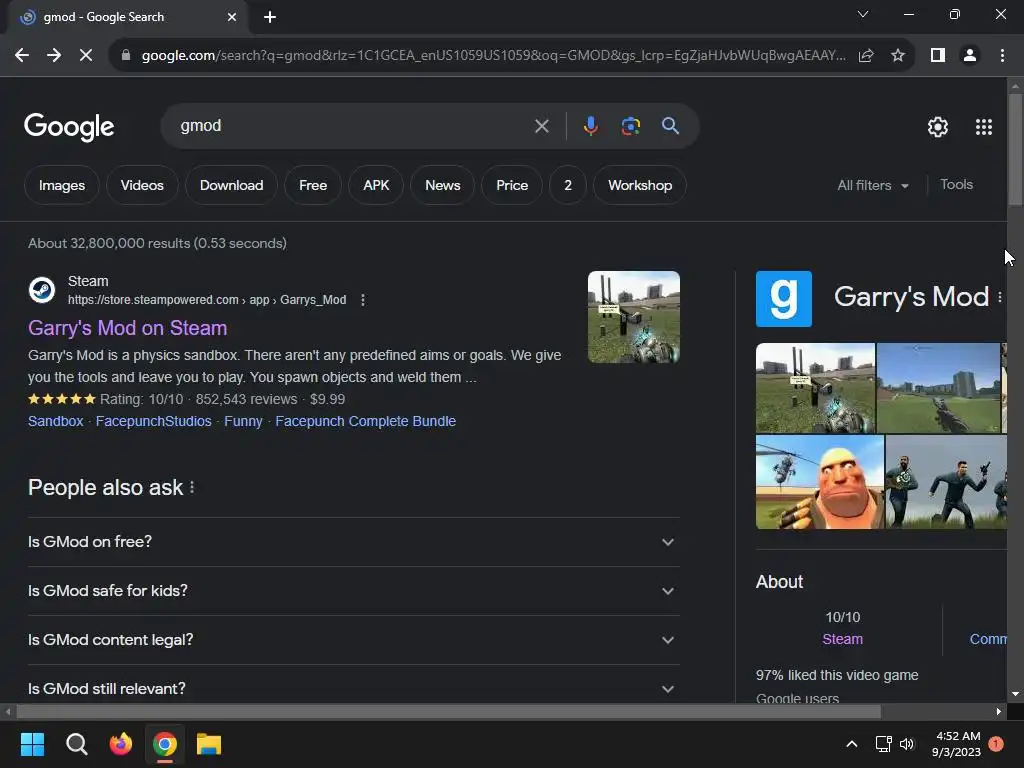This screenshot has height=768, width=1024.
Task: Open Windows taskbar search
Action: coord(76,744)
